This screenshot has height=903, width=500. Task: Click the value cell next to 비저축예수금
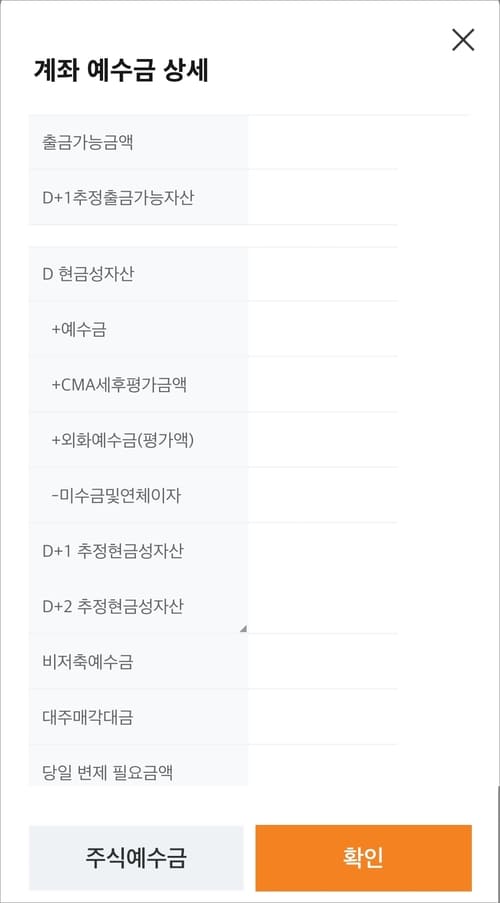click(x=323, y=662)
